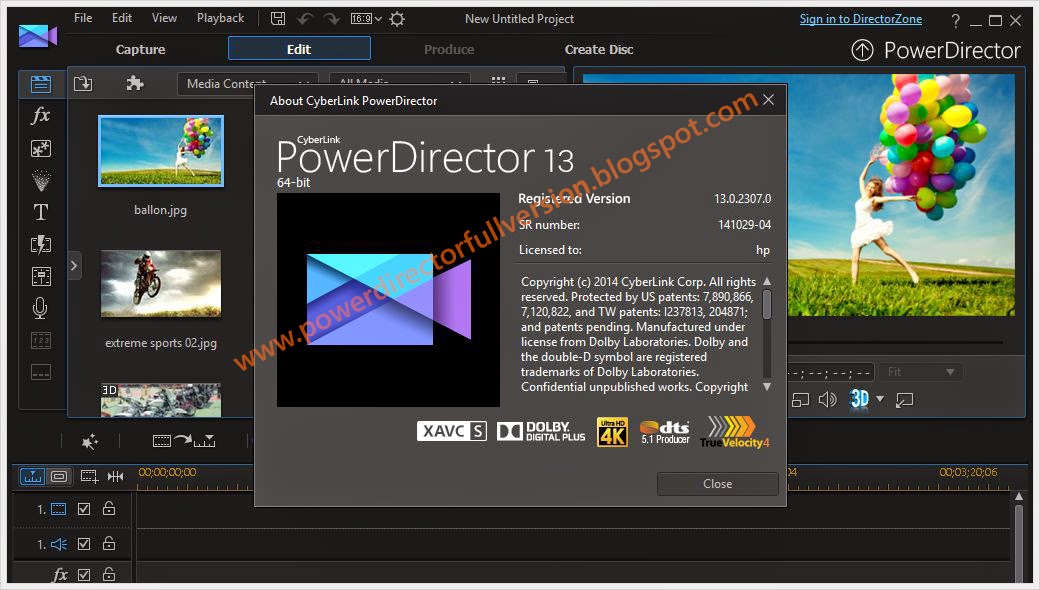Click the undock preview window icon
The height and width of the screenshot is (590, 1040).
click(x=904, y=400)
